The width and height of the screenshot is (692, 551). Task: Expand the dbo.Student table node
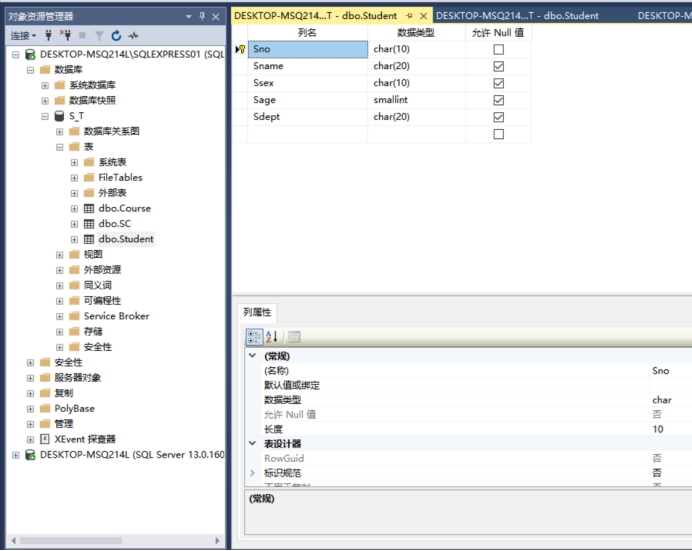pos(74,240)
